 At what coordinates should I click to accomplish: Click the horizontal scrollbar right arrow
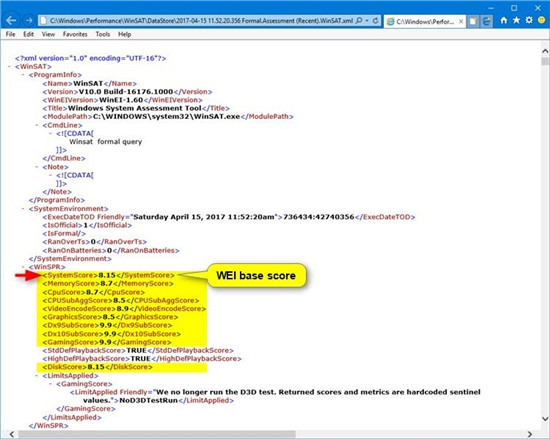530,434
